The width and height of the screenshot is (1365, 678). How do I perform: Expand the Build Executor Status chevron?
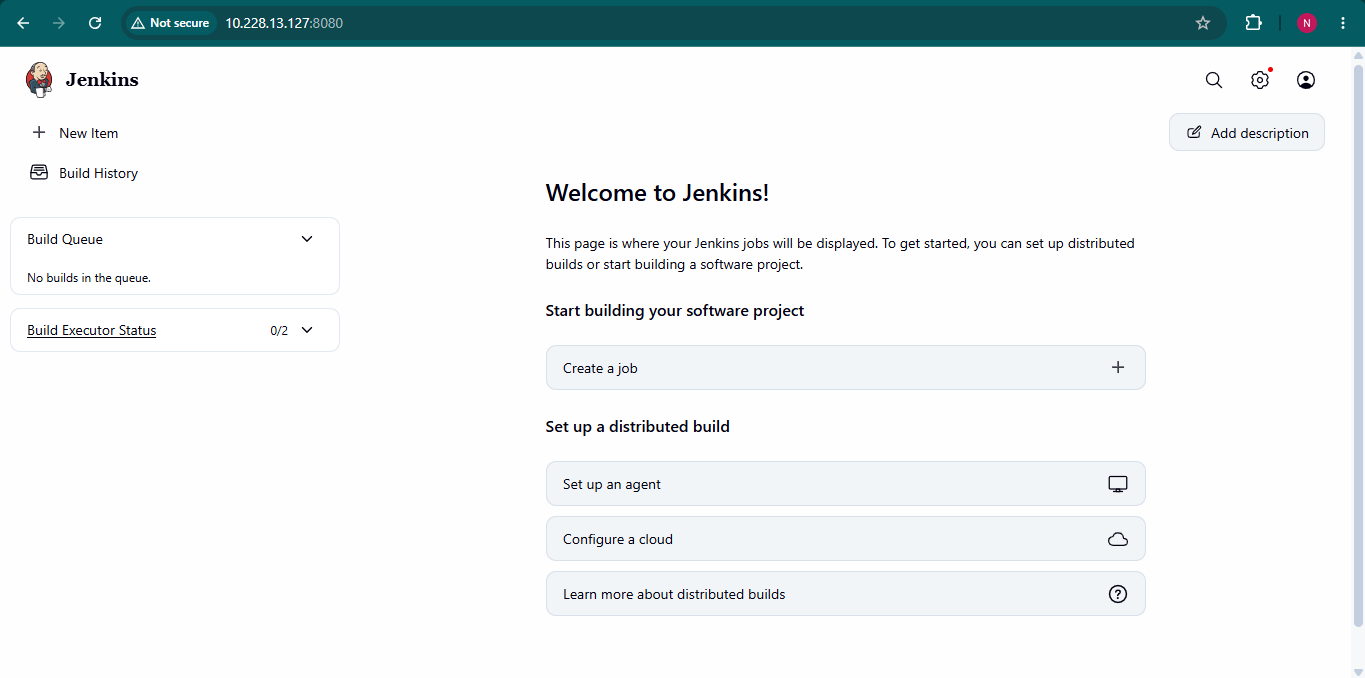pyautogui.click(x=307, y=330)
